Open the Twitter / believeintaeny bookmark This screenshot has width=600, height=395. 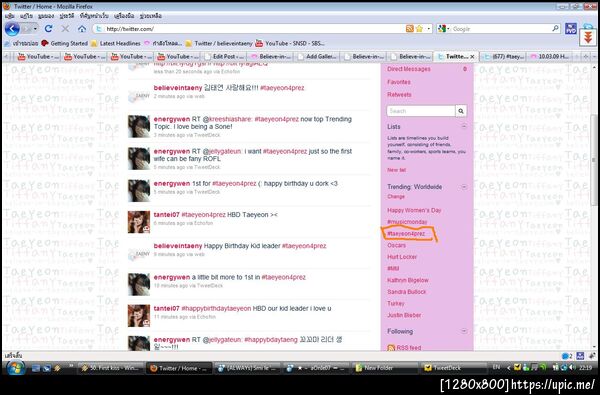click(x=219, y=43)
